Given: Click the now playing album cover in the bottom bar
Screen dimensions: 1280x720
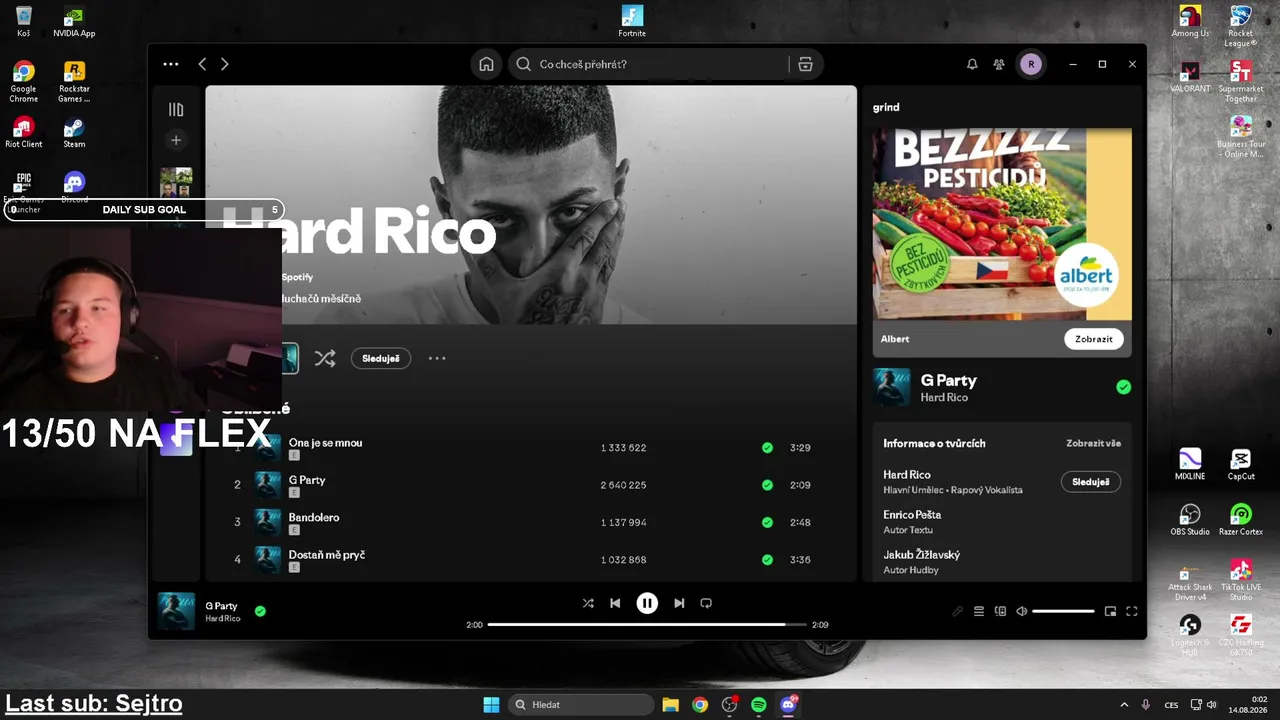Looking at the screenshot, I should [x=176, y=611].
